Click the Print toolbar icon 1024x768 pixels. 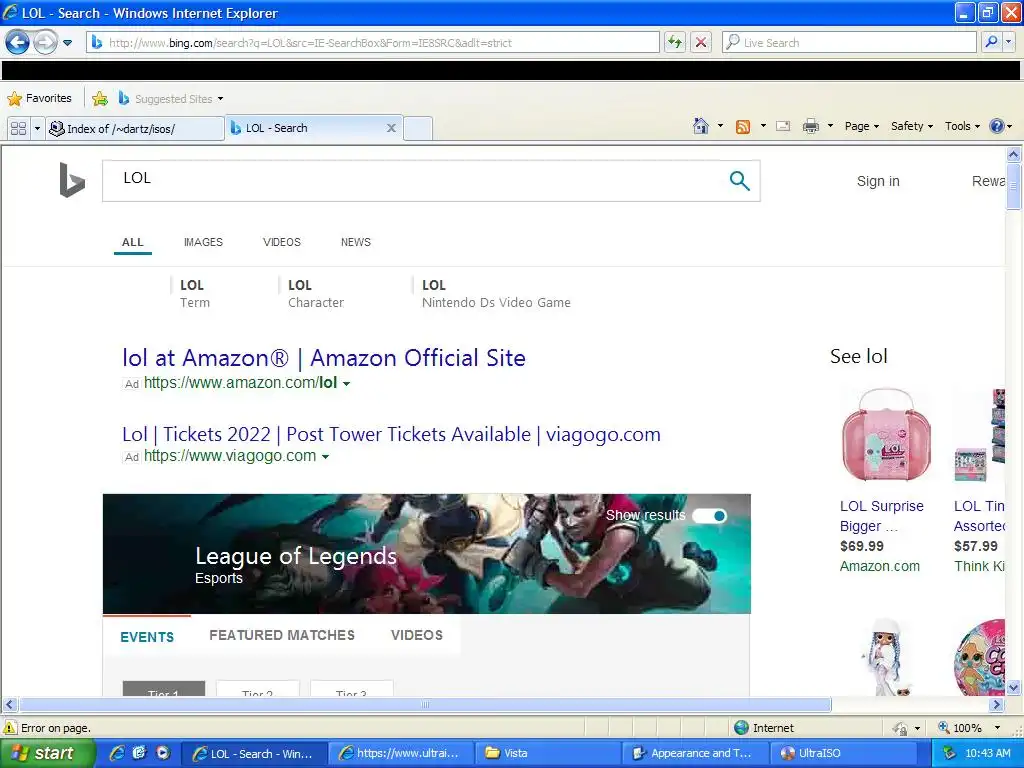click(810, 126)
